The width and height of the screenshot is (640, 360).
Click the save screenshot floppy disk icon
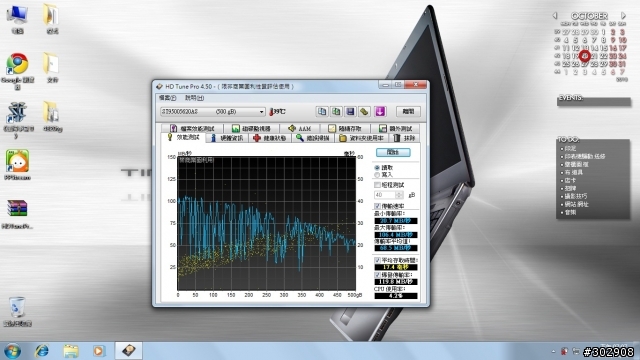pyautogui.click(x=350, y=111)
